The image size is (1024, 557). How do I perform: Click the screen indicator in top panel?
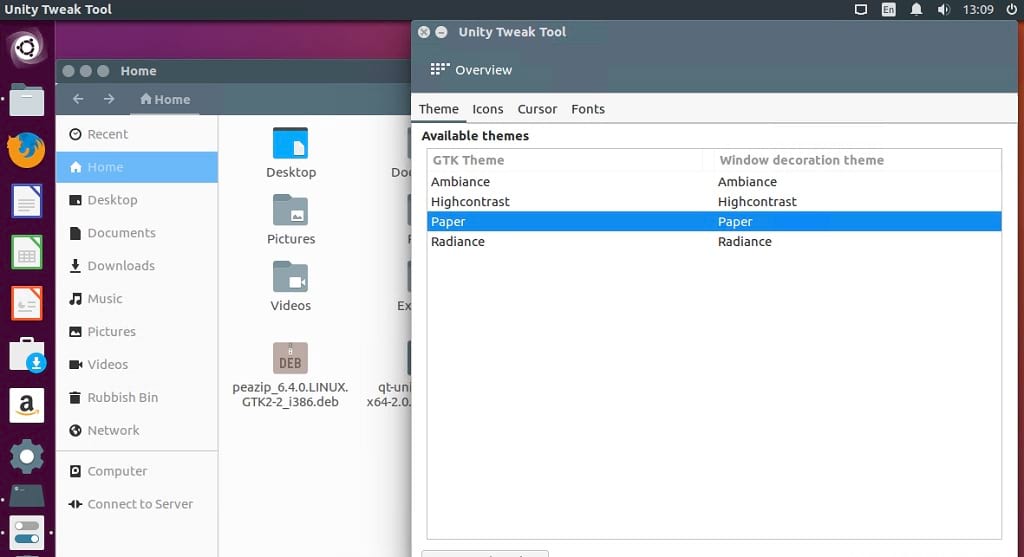pos(861,9)
